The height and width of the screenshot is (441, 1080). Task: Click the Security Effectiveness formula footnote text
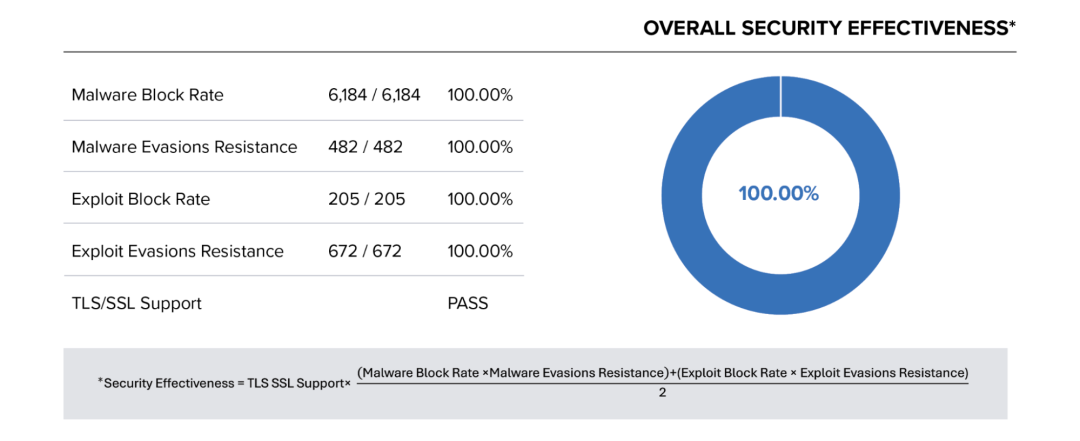click(x=224, y=383)
